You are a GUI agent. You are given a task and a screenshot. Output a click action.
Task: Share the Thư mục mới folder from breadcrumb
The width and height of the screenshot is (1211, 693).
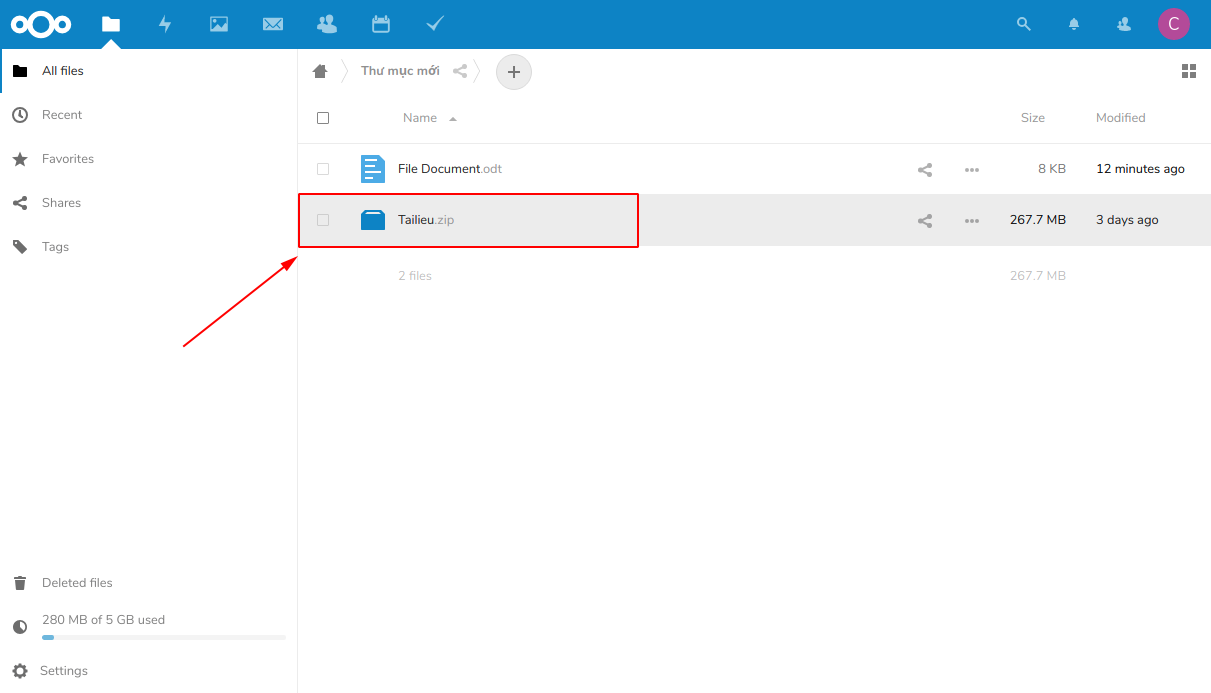tap(460, 71)
